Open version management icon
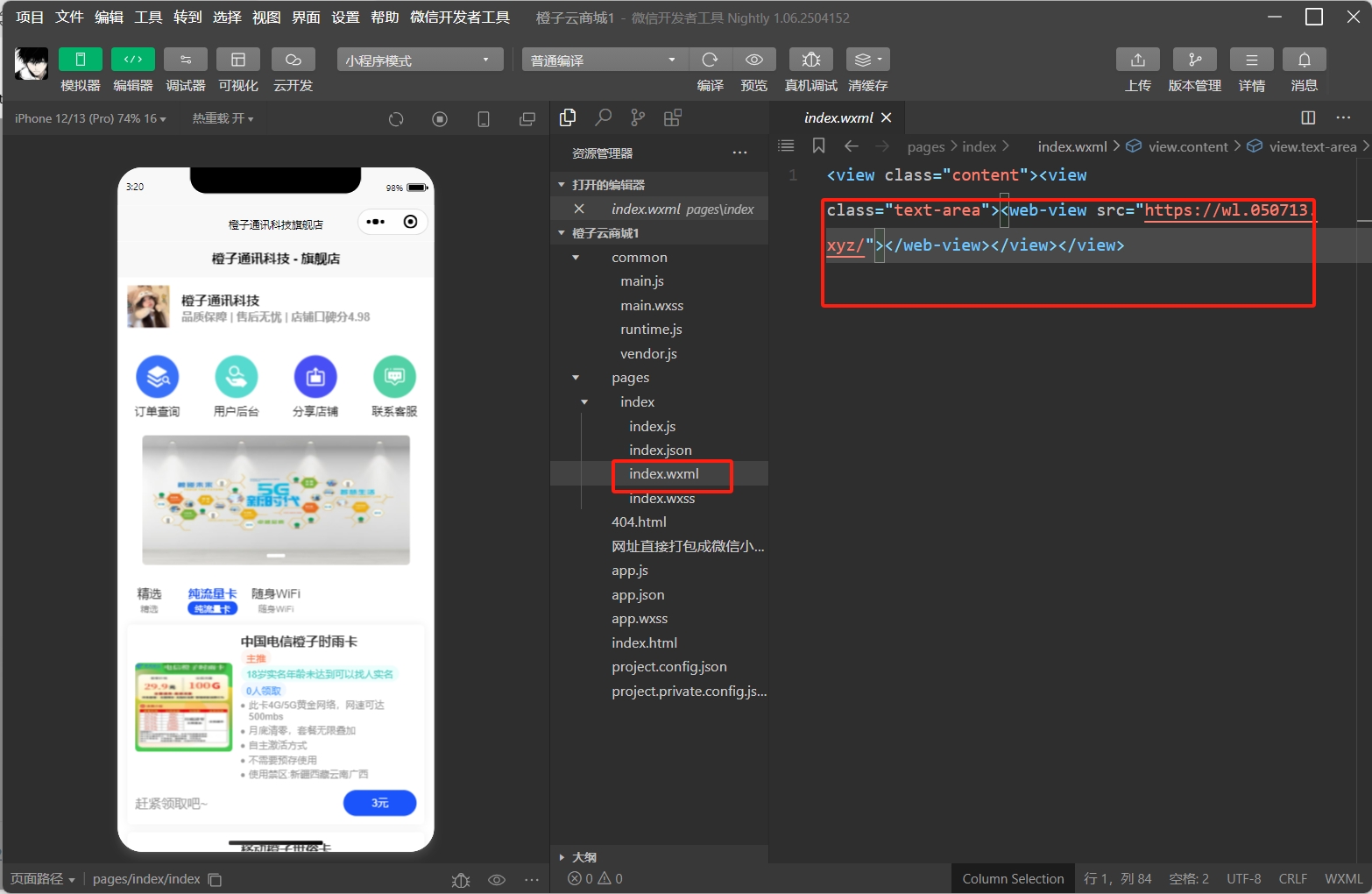The image size is (1372, 894). click(1195, 60)
